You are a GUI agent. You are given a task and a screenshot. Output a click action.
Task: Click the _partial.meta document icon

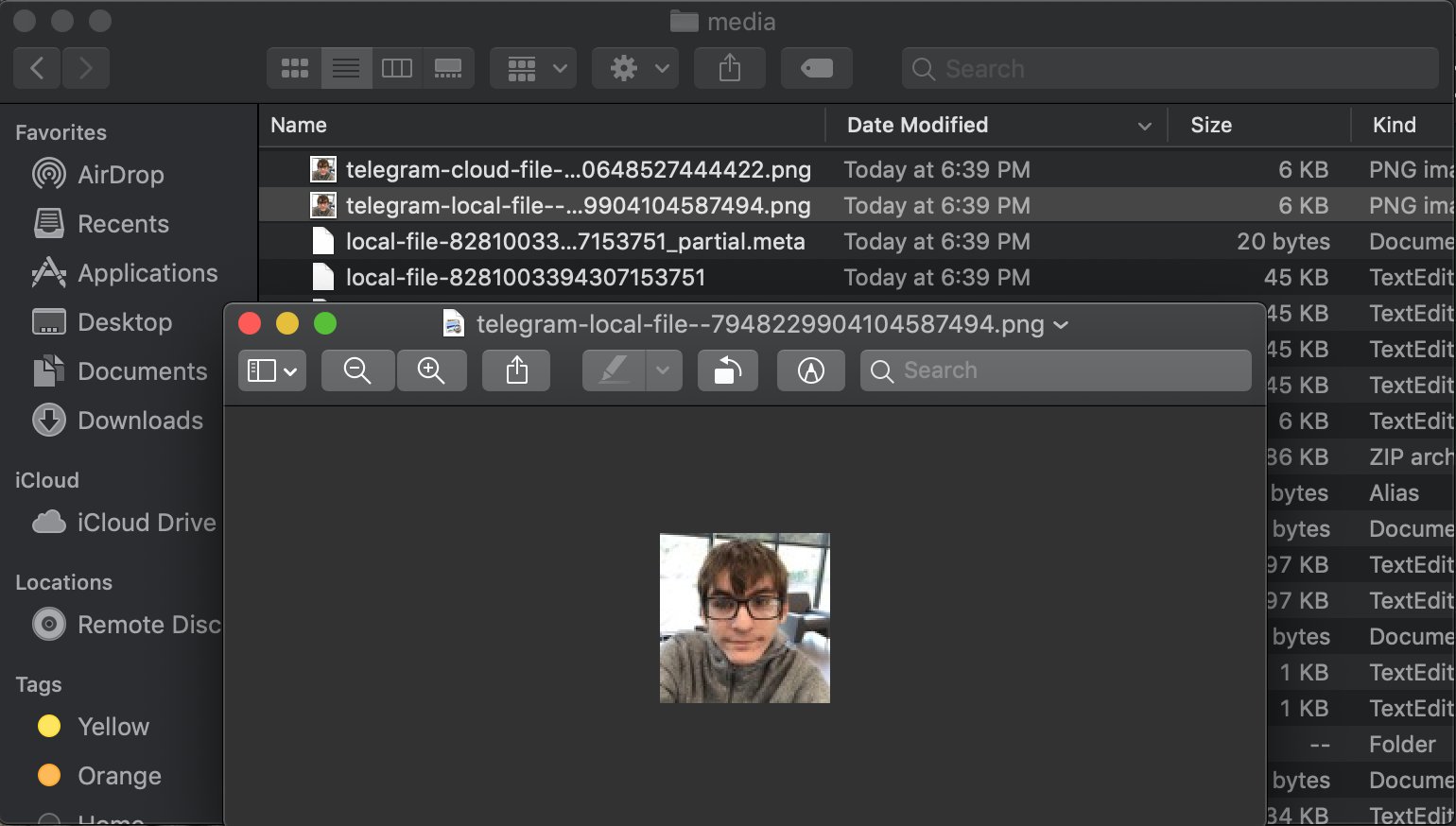click(323, 242)
